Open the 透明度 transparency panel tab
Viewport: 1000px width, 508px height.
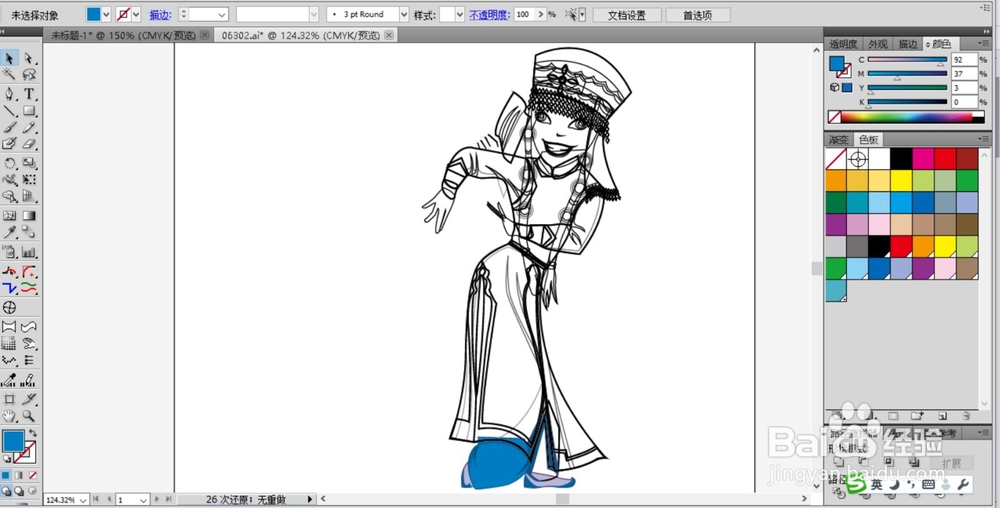[842, 44]
